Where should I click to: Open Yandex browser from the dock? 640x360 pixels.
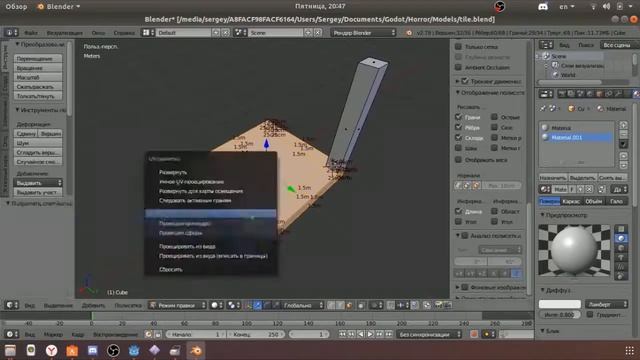click(51, 350)
